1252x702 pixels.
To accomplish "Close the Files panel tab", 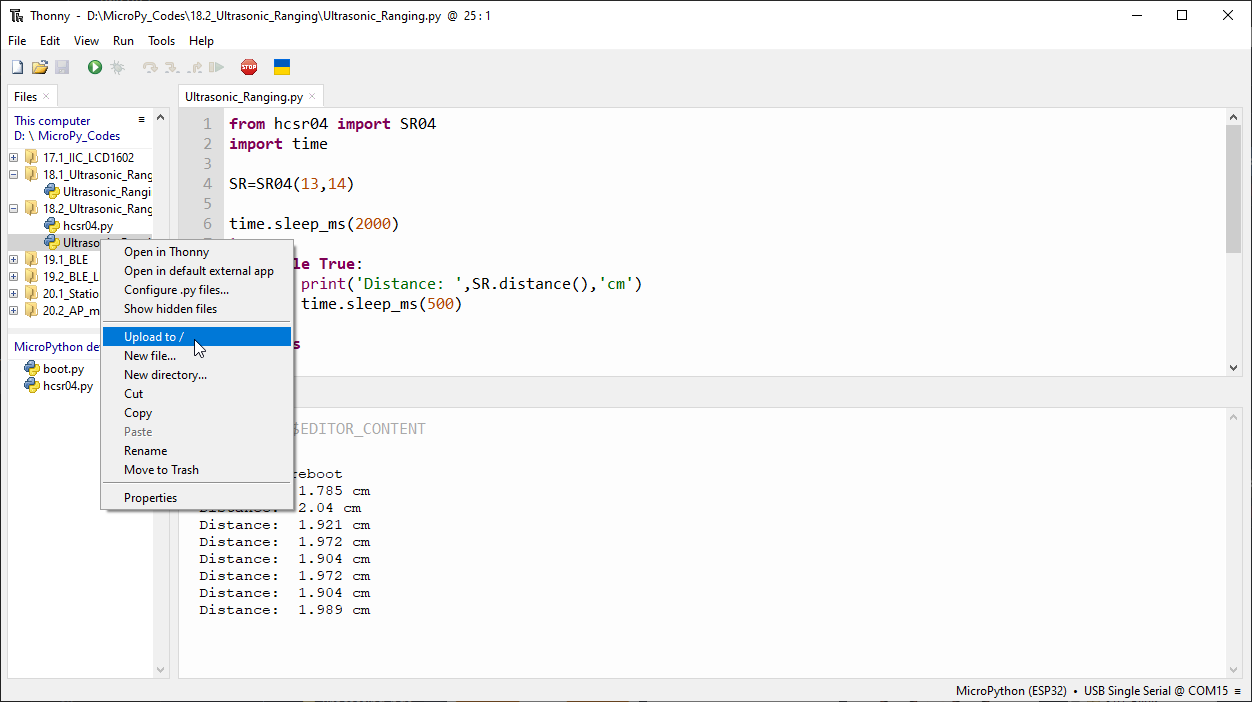I will click(46, 97).
